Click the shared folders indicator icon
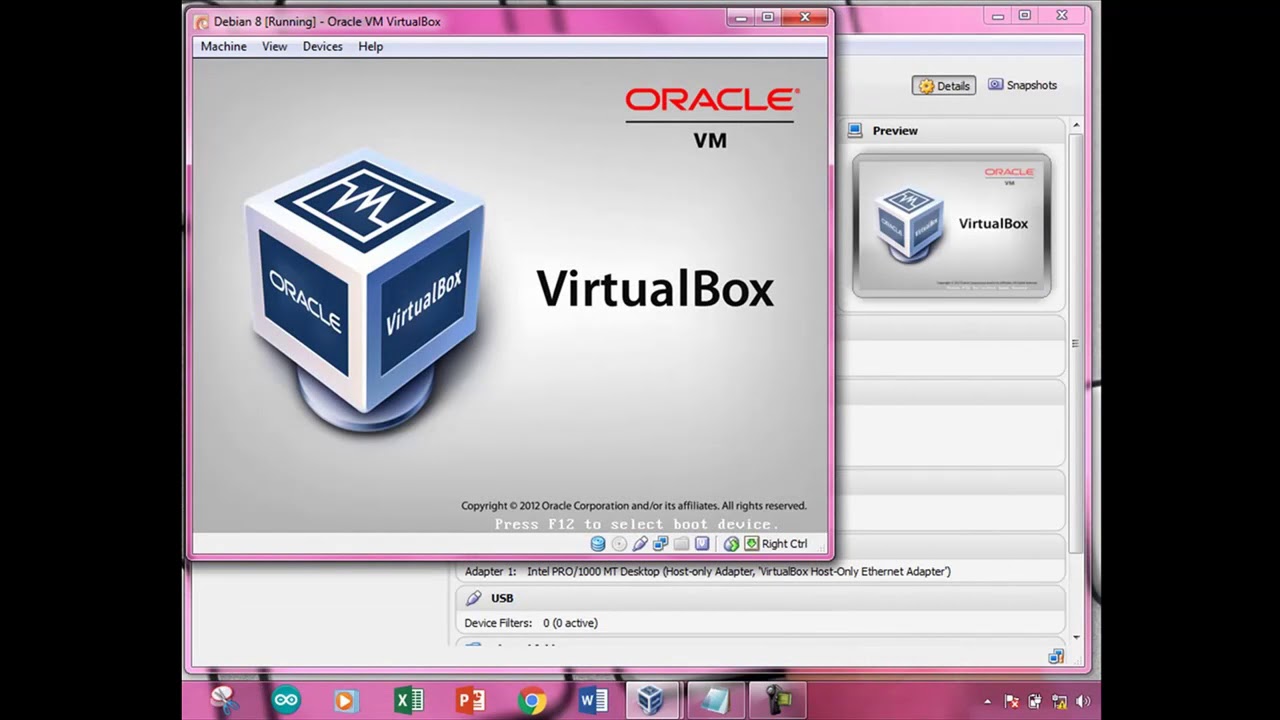Image resolution: width=1280 pixels, height=720 pixels. 682,544
